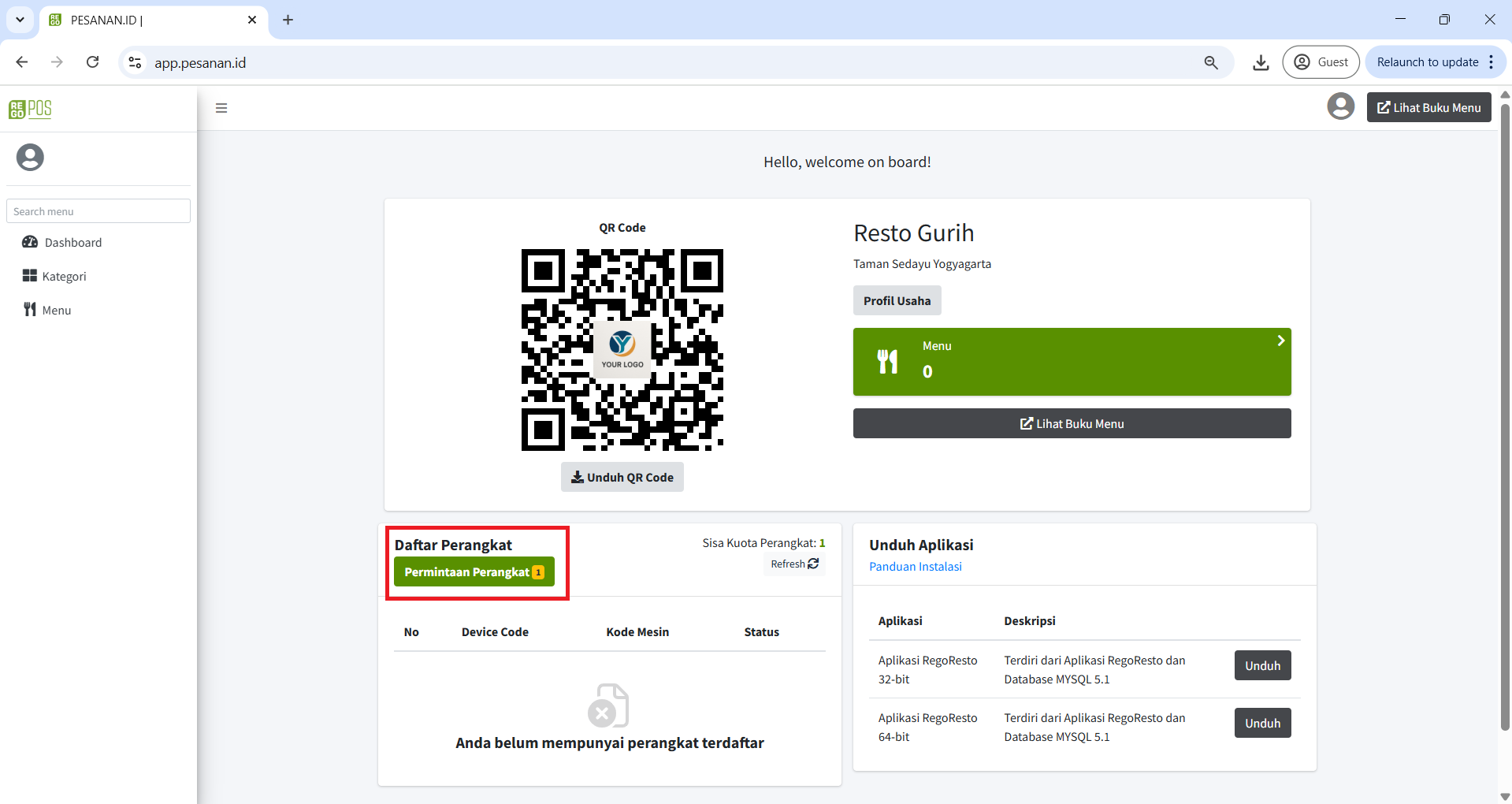This screenshot has height=804, width=1512.
Task: Click the RegoPOS logo
Action: click(x=30, y=109)
